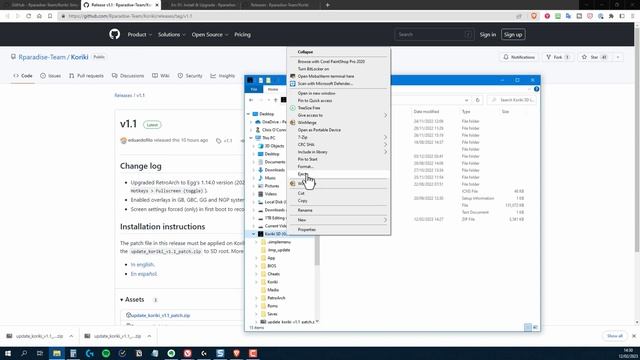Open File Explorer from the taskbar
Viewport: 640px width, 360px height.
pyautogui.click(x=57, y=353)
